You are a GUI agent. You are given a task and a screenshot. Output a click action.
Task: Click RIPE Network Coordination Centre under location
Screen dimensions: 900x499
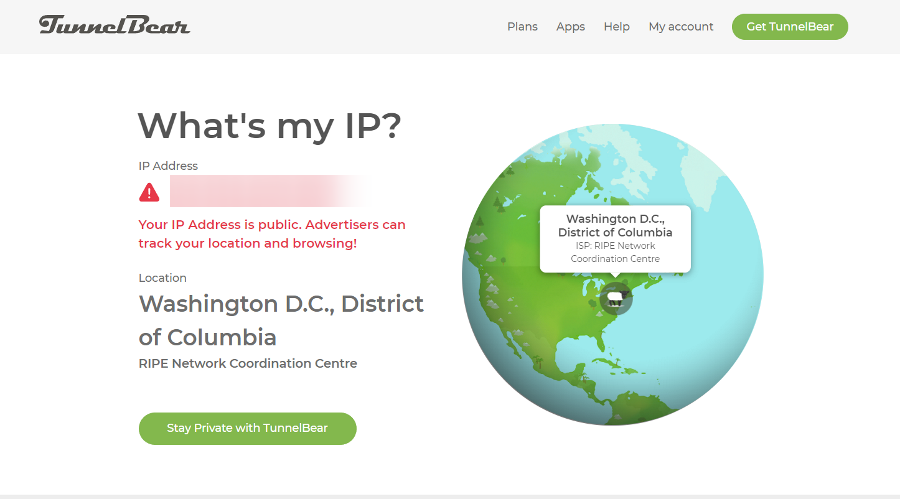[248, 363]
